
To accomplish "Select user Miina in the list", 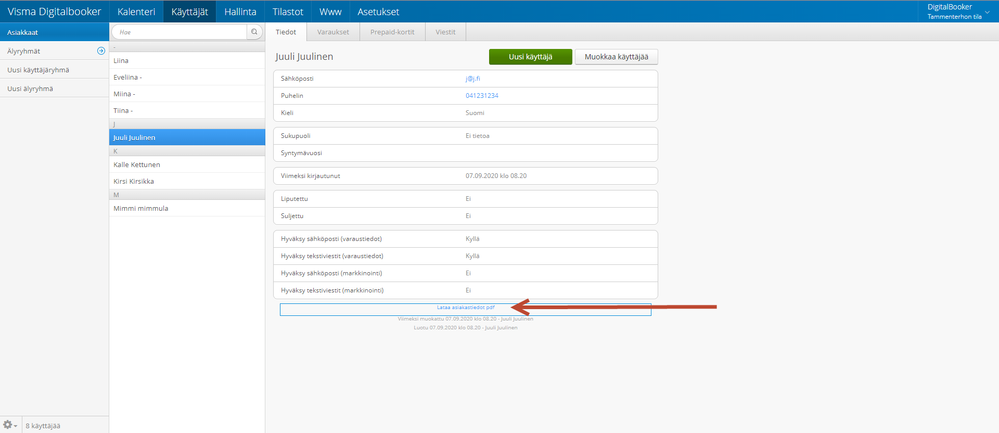I will tap(187, 94).
